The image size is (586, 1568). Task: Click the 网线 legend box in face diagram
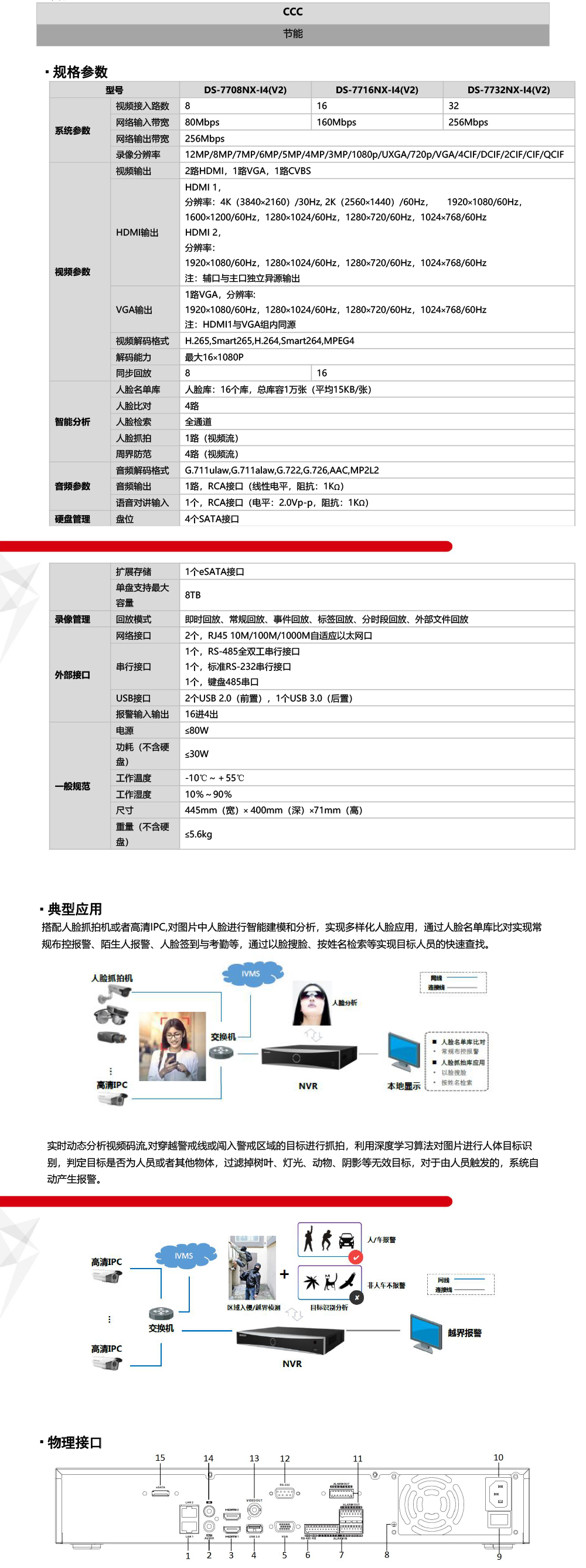coord(454,983)
